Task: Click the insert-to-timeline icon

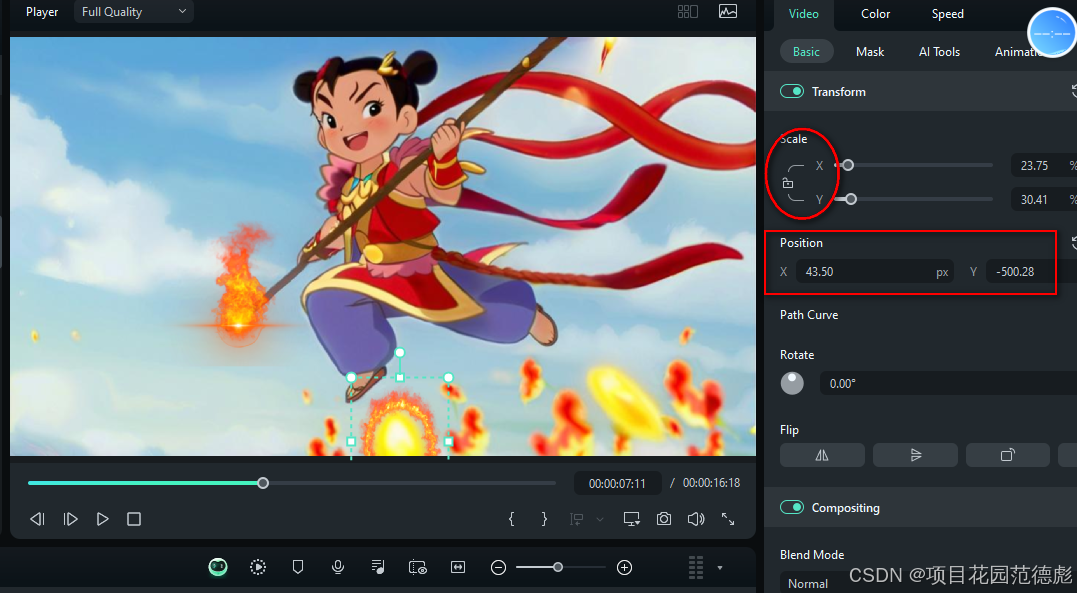Action: [x=576, y=519]
